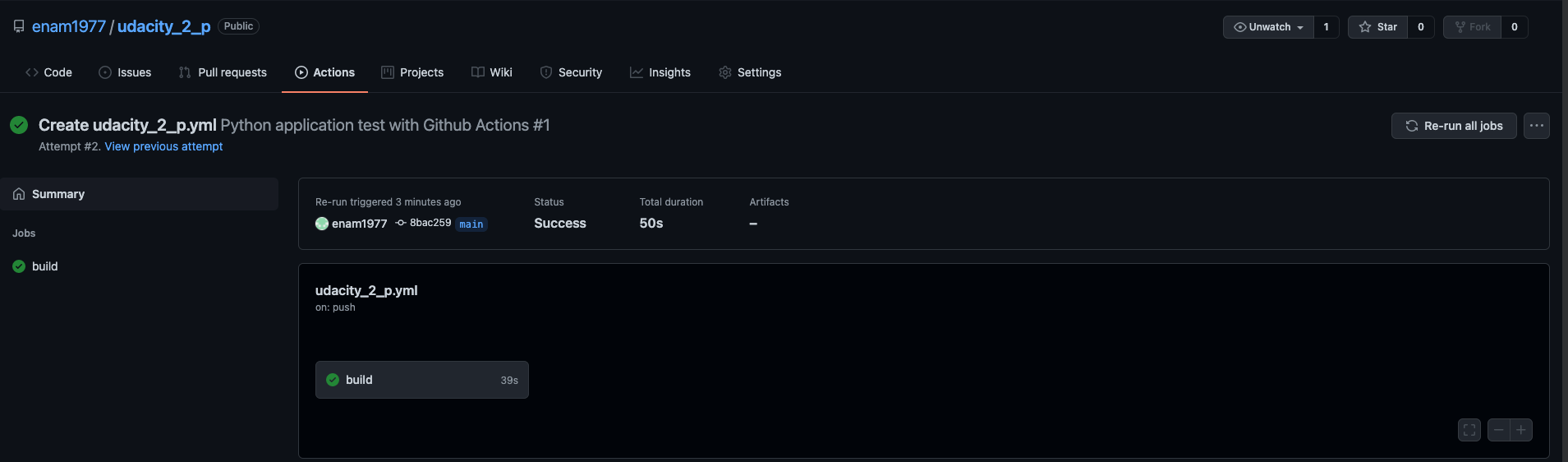
Task: Click the Fork button
Action: pos(1472,27)
